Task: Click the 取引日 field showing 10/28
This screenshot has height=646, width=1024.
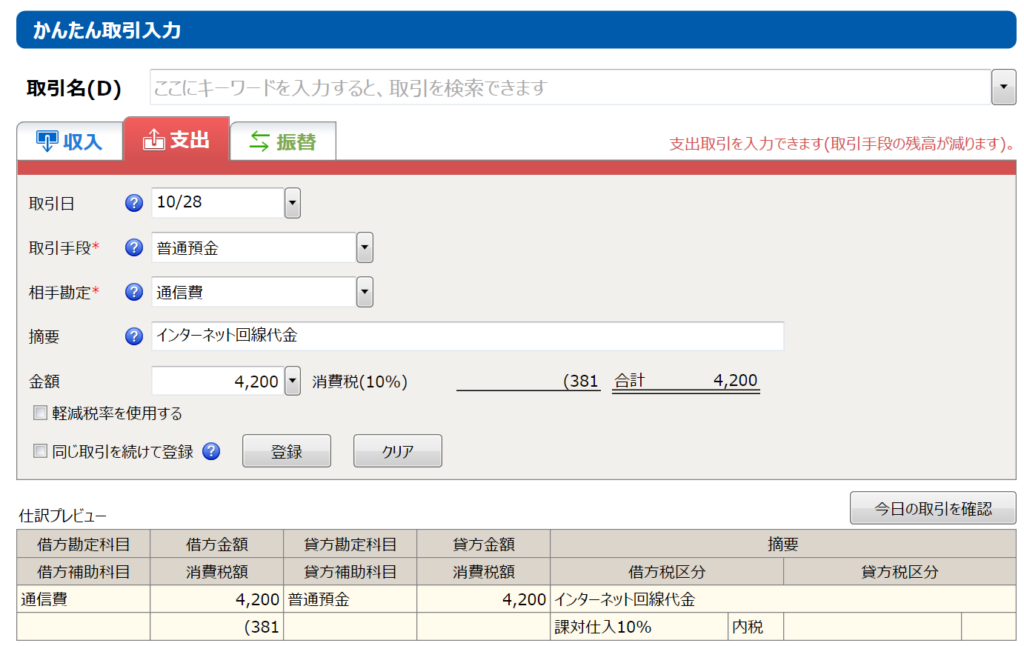Action: [x=218, y=202]
